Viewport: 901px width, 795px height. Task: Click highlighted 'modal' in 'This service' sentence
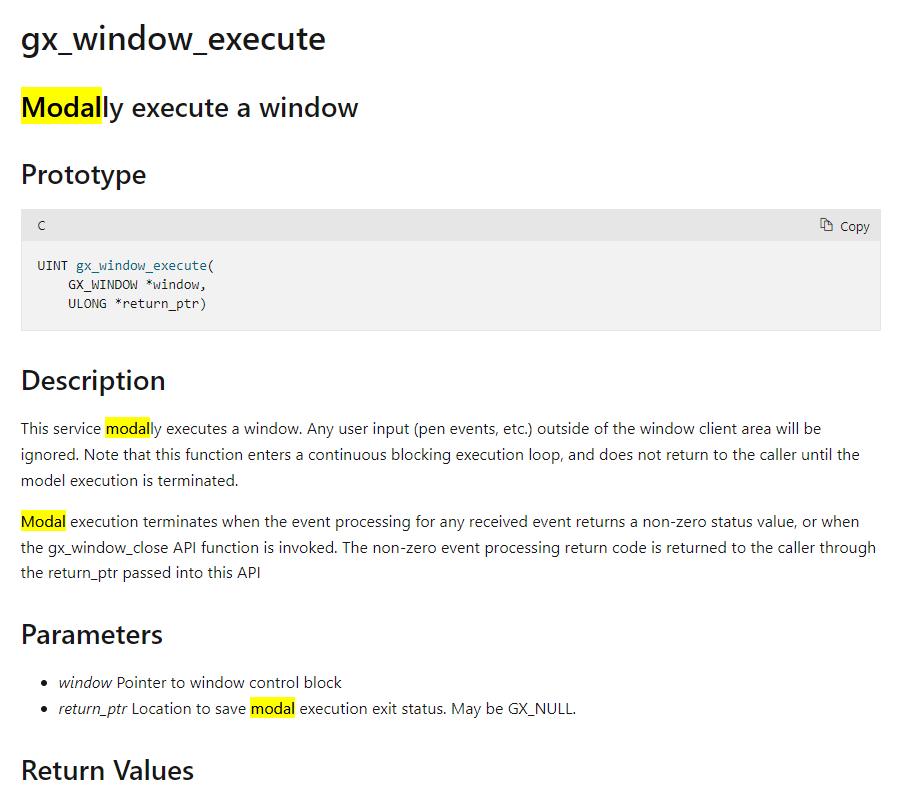click(x=128, y=429)
